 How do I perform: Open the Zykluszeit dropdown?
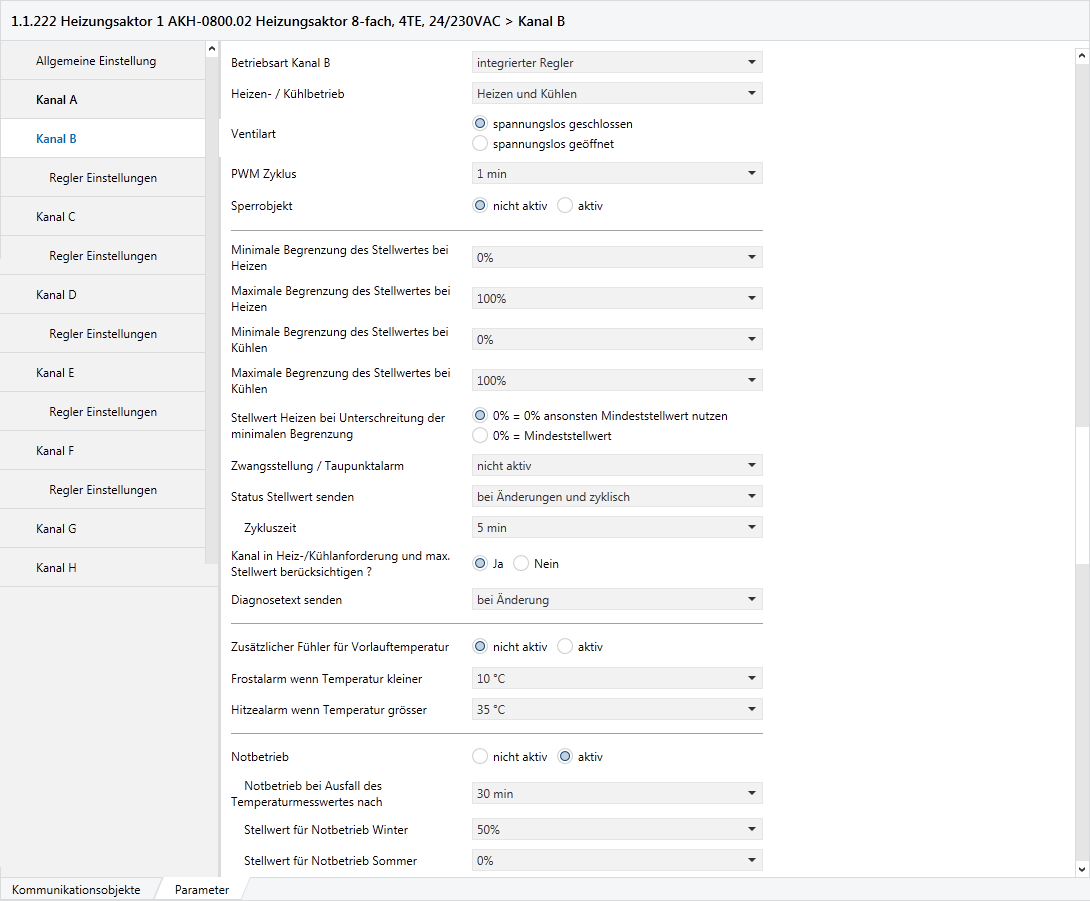tap(617, 528)
